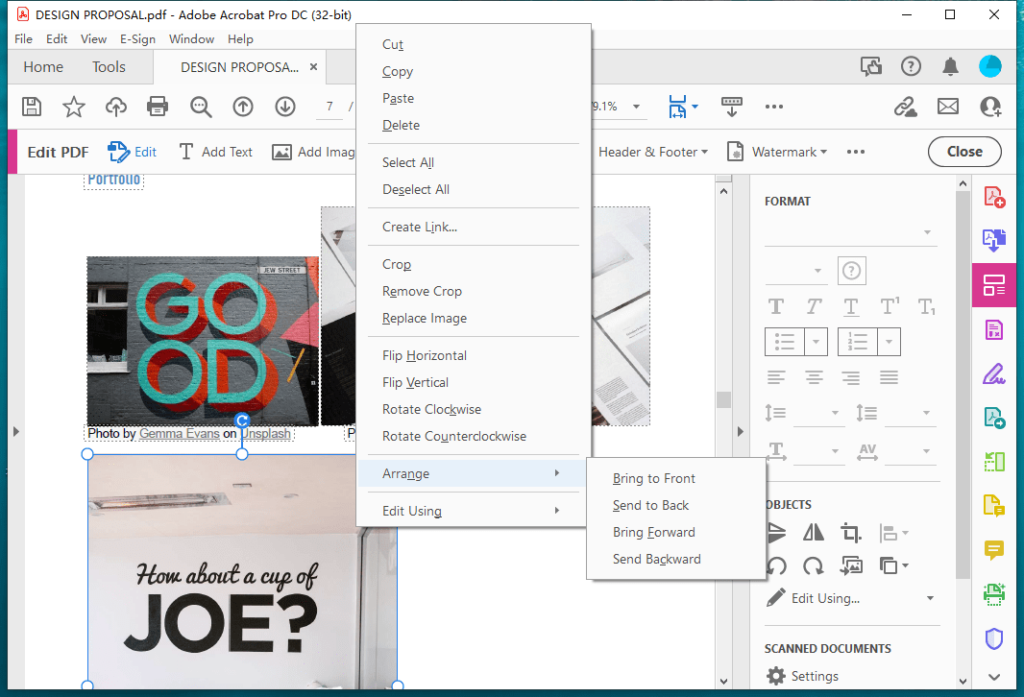Image resolution: width=1024 pixels, height=697 pixels.
Task: Add the file to Starred
Action: [x=74, y=106]
